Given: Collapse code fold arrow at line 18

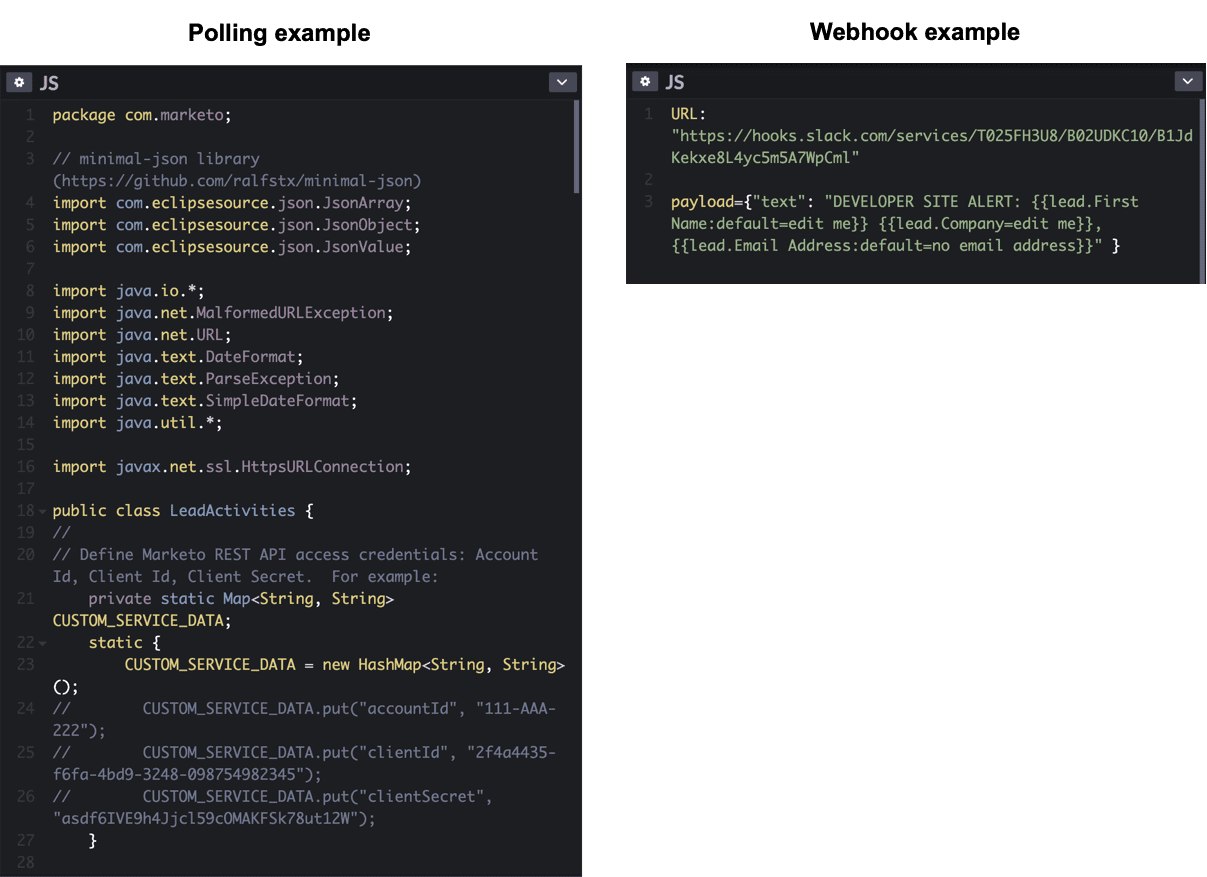Looking at the screenshot, I should [x=43, y=512].
